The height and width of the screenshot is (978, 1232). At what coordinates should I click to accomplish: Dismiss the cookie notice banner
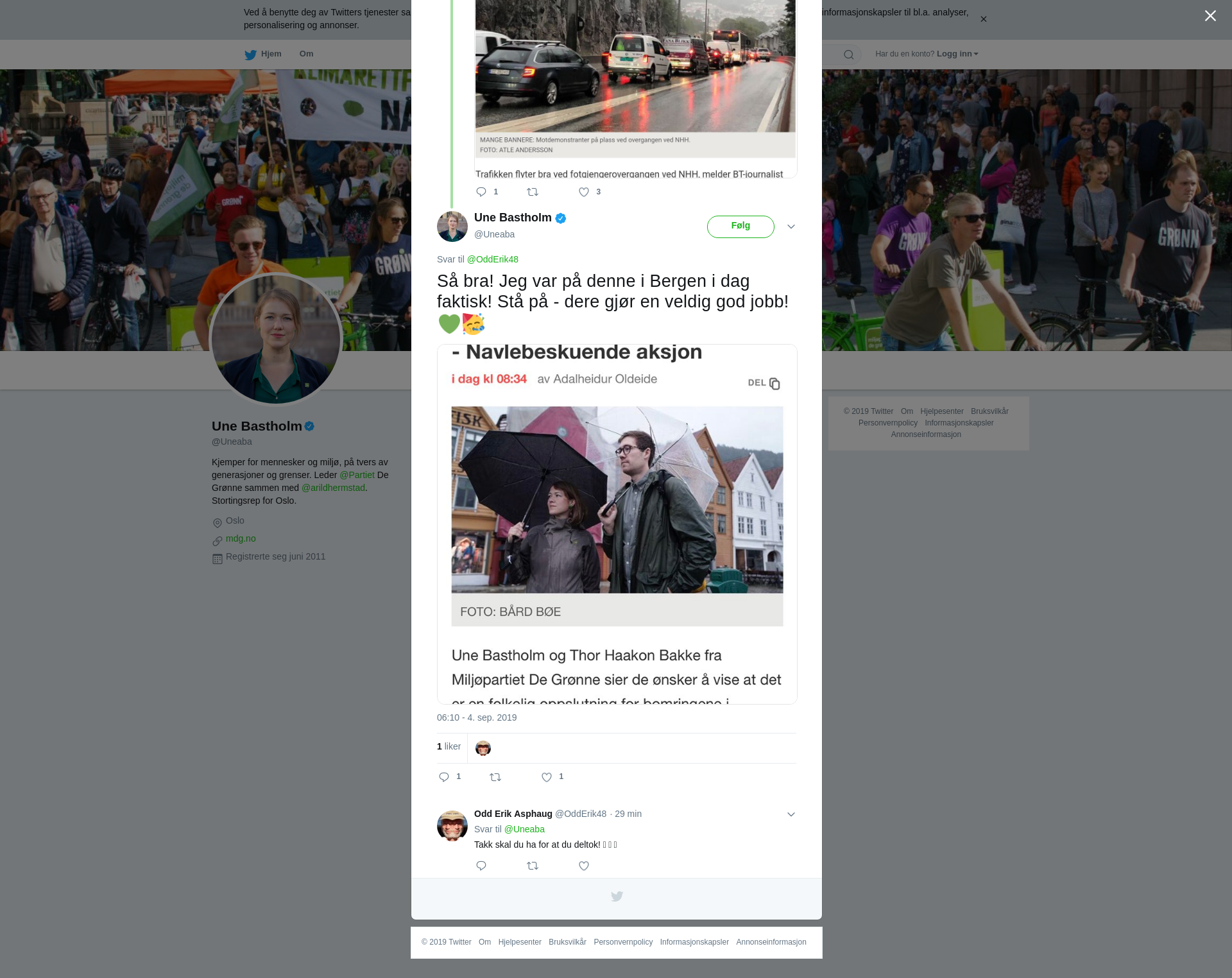click(983, 19)
